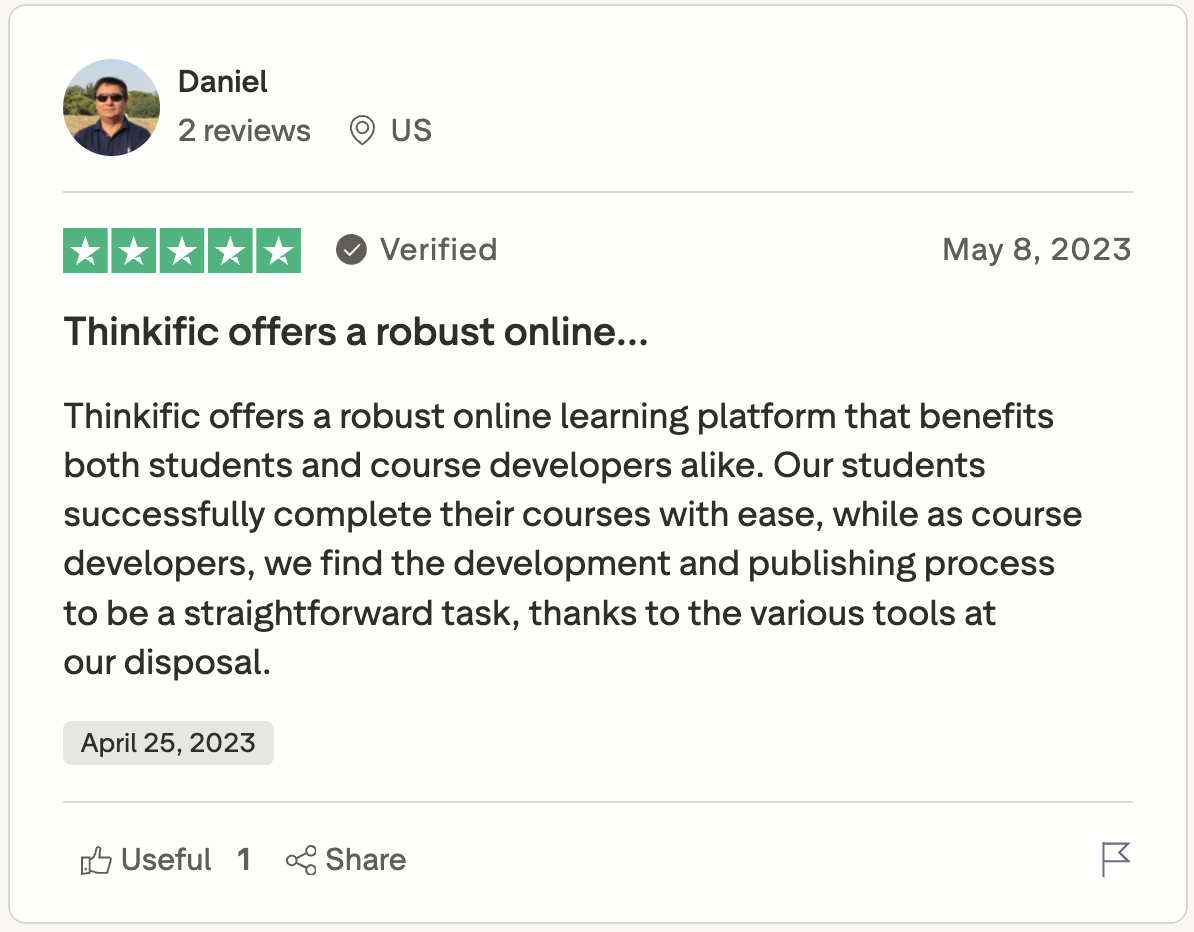Open the full review from its title
This screenshot has width=1194, height=932.
coord(355,331)
